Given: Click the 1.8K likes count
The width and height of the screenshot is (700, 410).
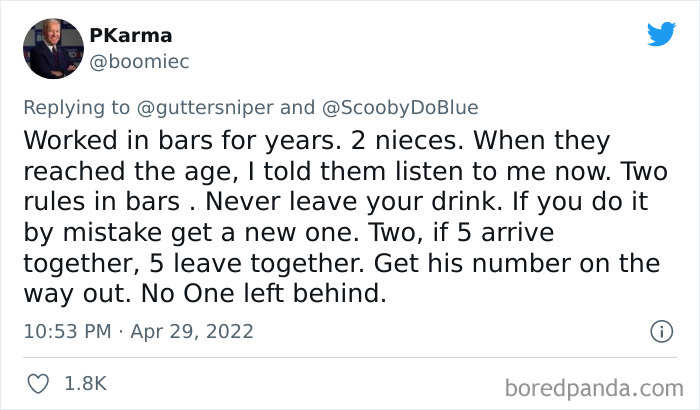Looking at the screenshot, I should [x=84, y=383].
